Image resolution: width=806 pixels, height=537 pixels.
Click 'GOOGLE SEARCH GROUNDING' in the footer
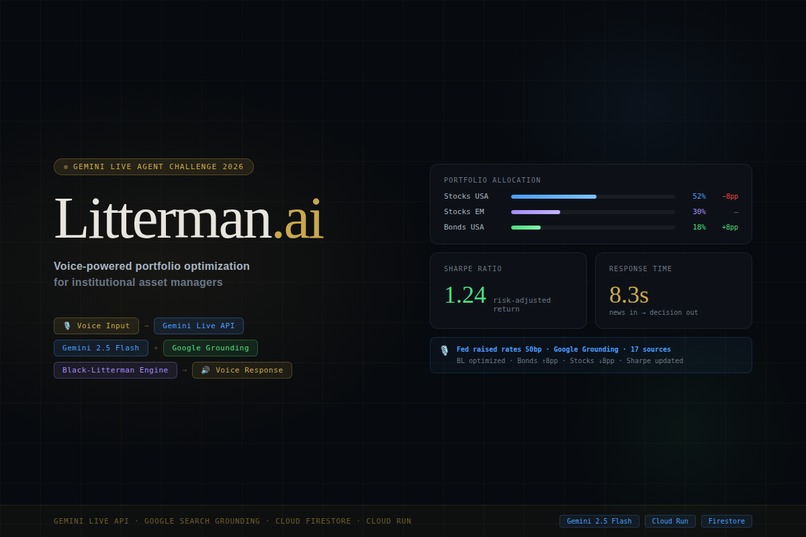(x=202, y=521)
